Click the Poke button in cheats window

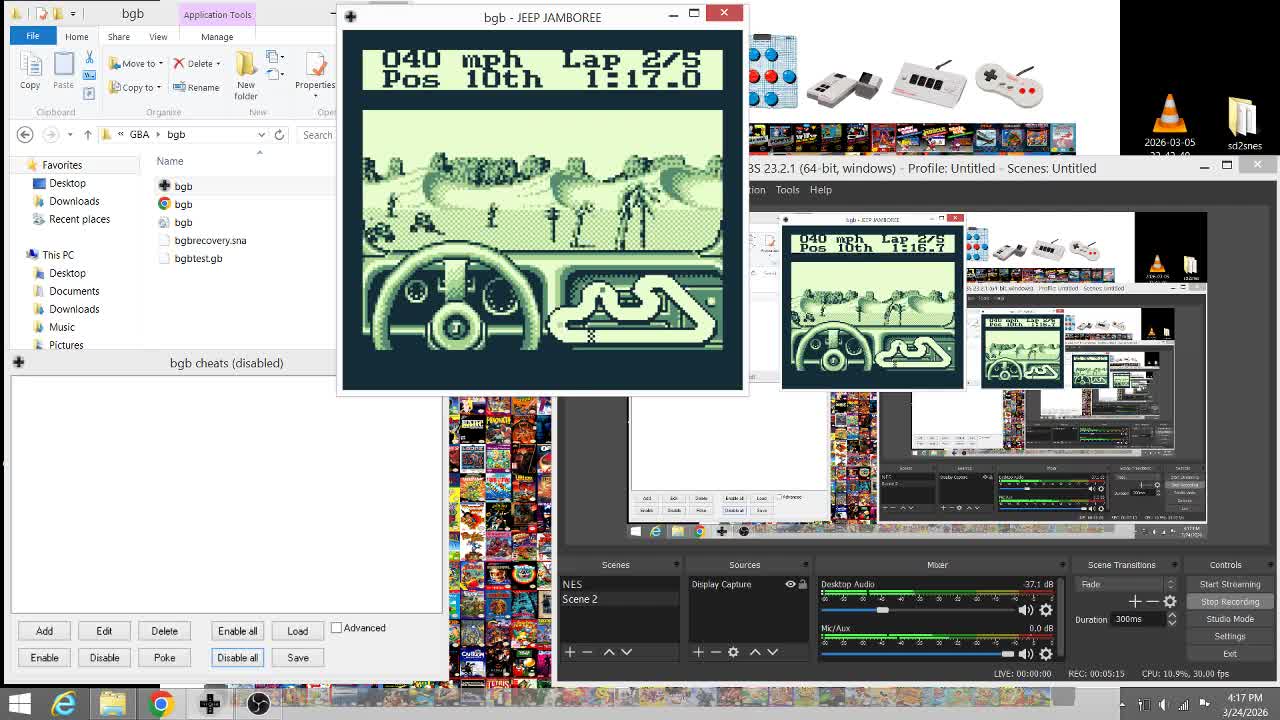[x=164, y=658]
